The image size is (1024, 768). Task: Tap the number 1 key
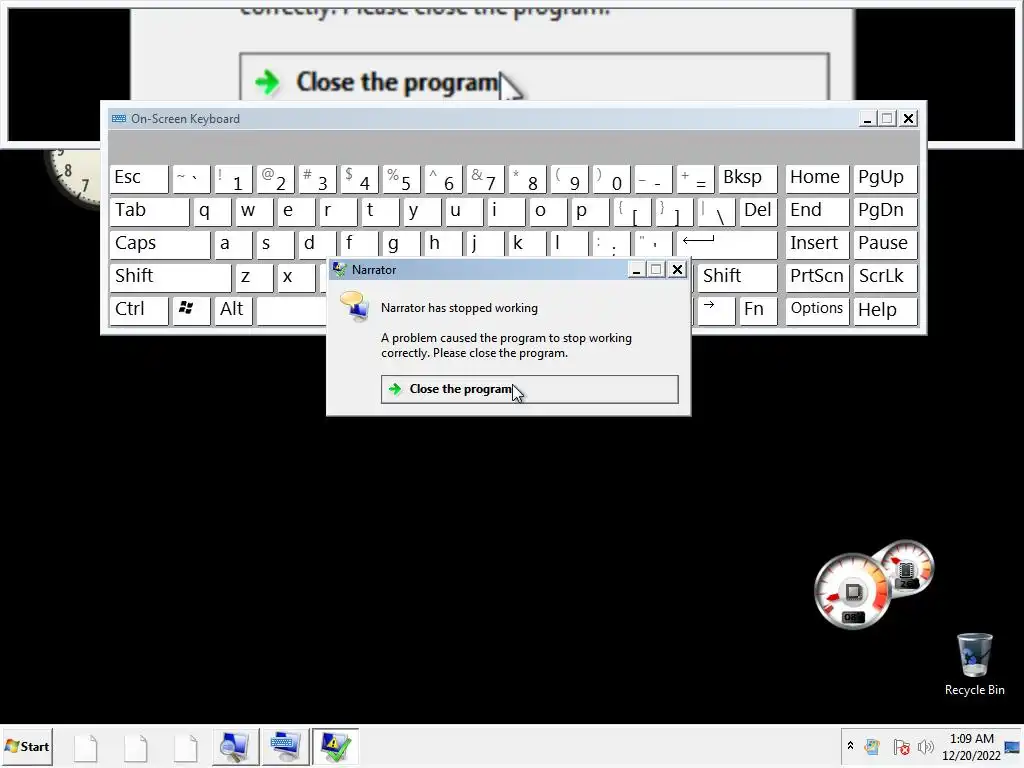pyautogui.click(x=233, y=178)
